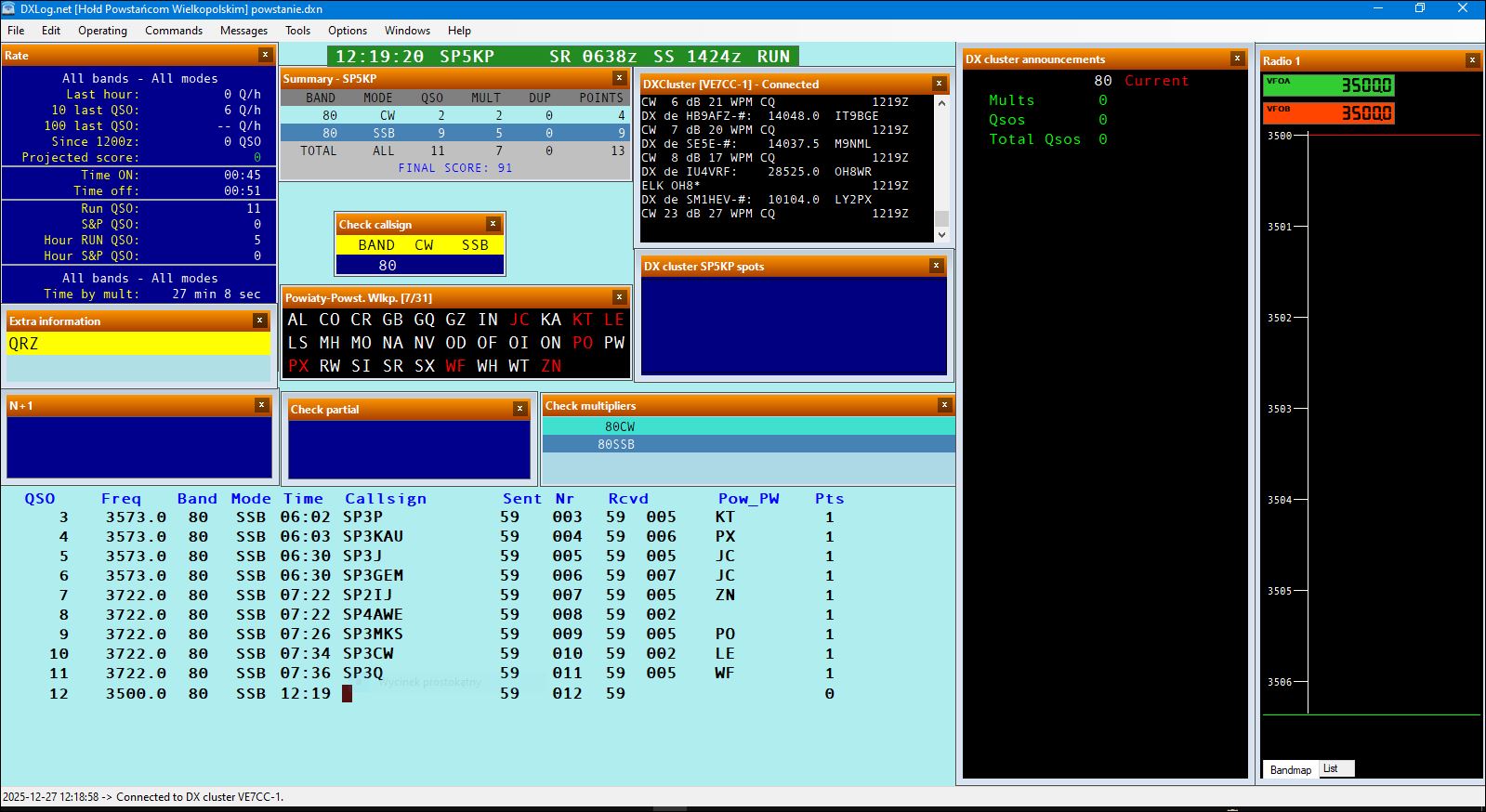Viewport: 1486px width, 812px height.
Task: Close the Extra information panel
Action: [x=259, y=321]
